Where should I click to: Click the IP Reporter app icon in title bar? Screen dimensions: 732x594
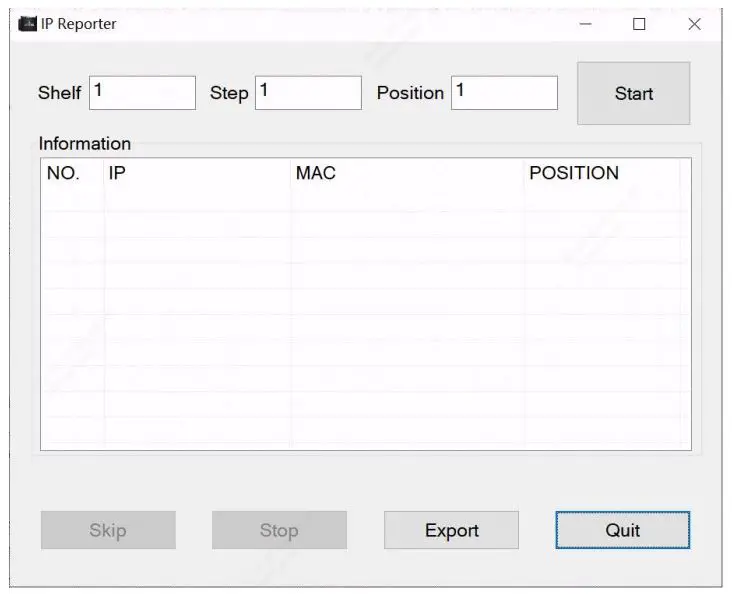pos(27,24)
